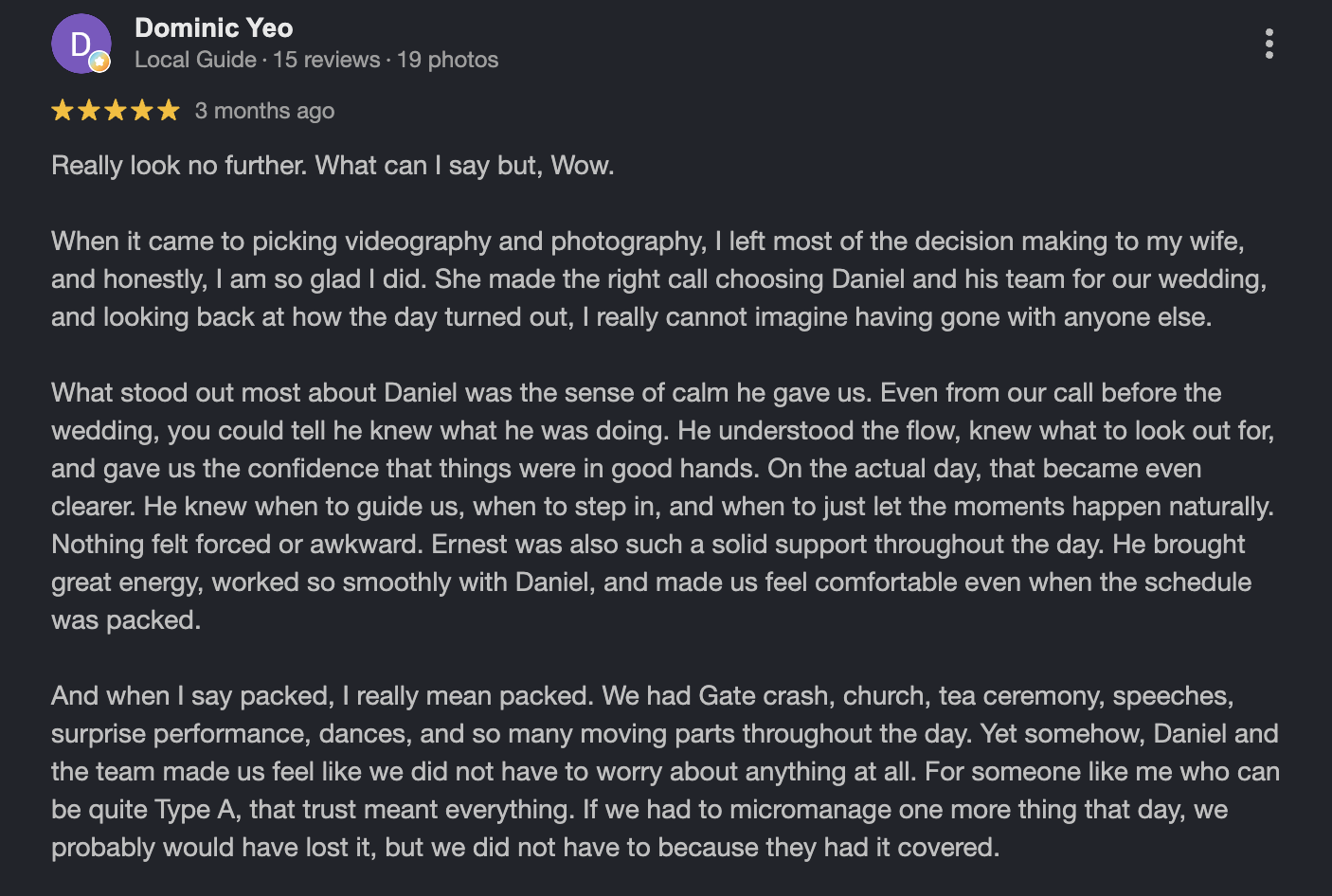Click the paragraph starting "What stood out most"

(x=663, y=506)
